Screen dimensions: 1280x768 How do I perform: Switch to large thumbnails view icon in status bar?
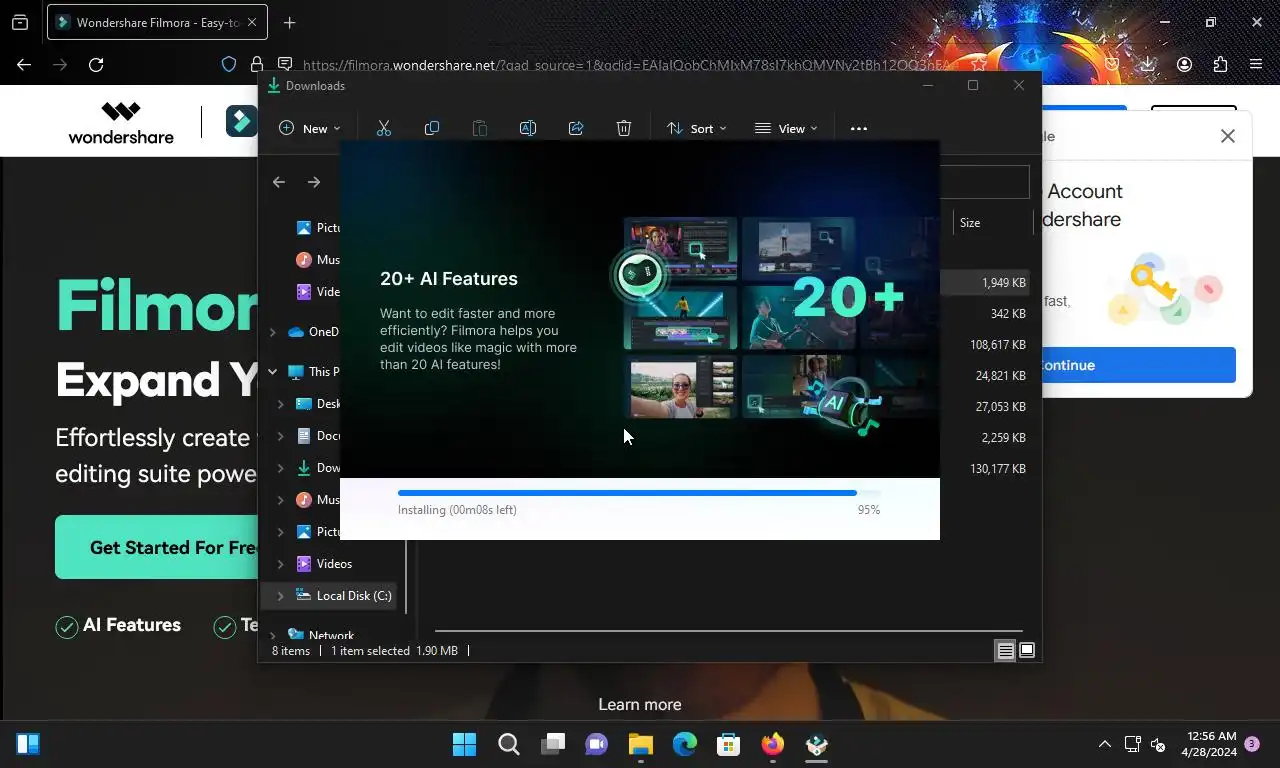click(x=1027, y=651)
